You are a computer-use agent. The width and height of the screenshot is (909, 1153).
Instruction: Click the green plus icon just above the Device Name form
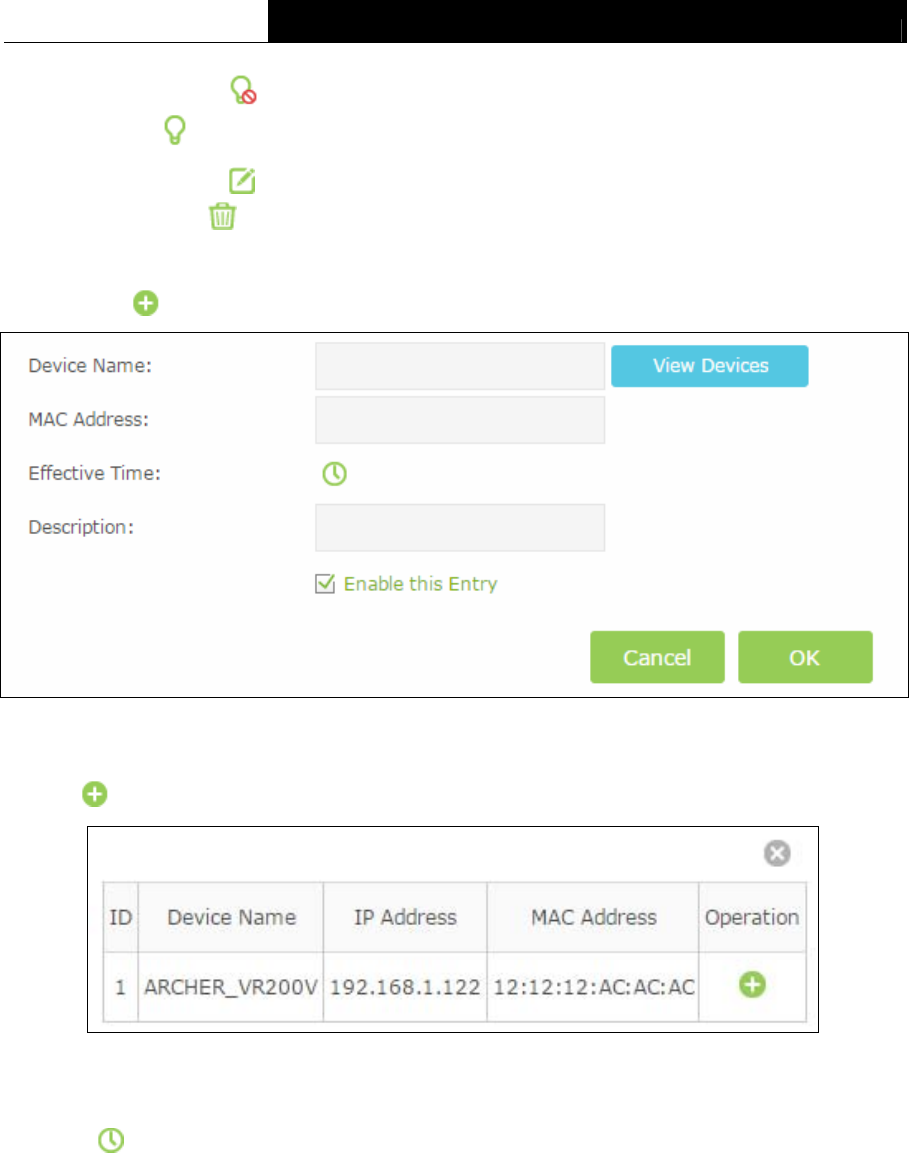[x=146, y=303]
